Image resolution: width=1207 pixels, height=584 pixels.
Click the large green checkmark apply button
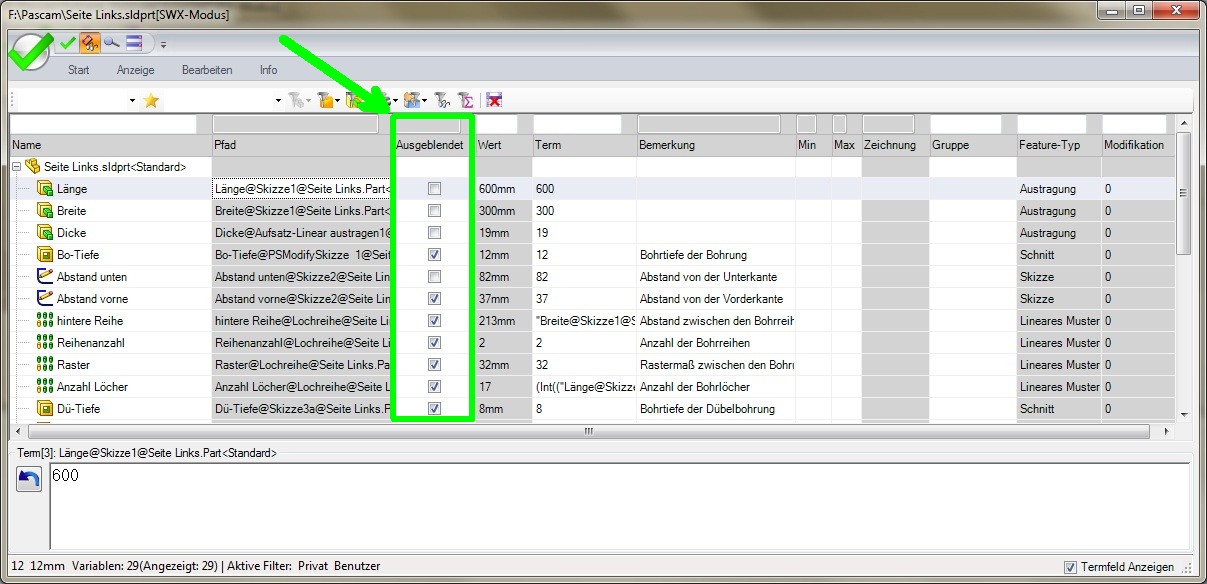point(28,50)
